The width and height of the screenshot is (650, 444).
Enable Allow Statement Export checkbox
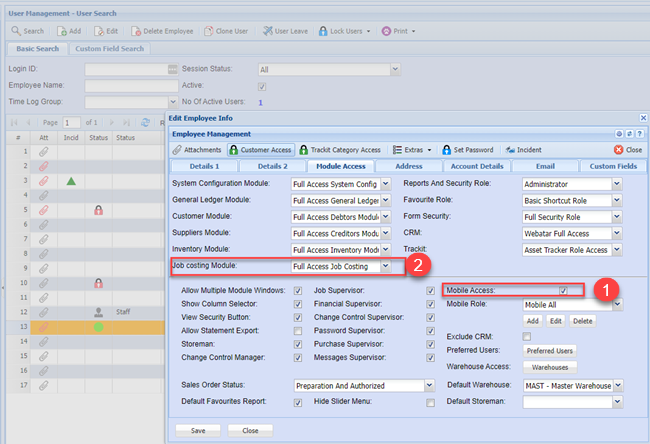pos(298,330)
